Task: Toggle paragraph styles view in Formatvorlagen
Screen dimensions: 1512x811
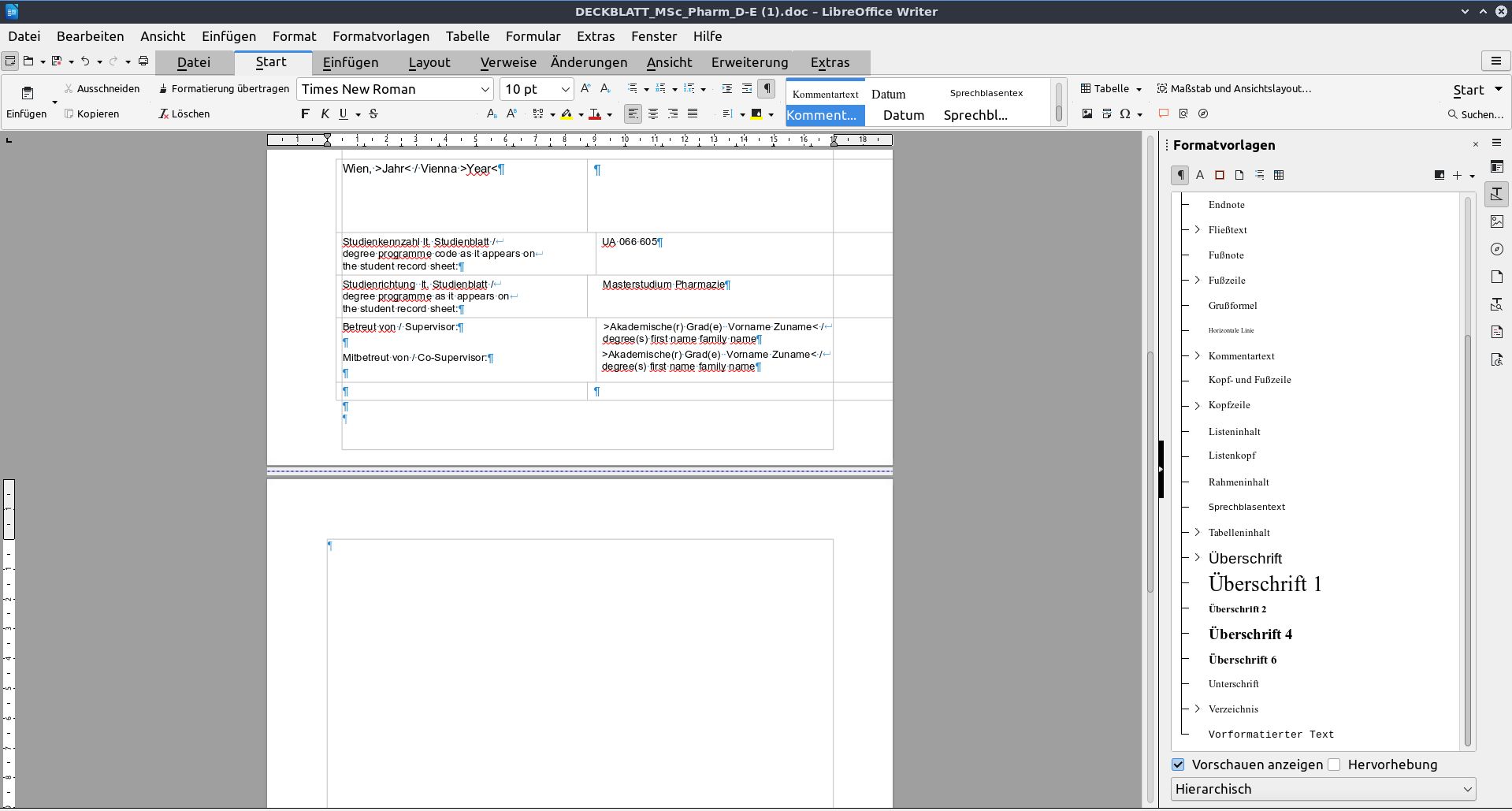Action: (1180, 175)
